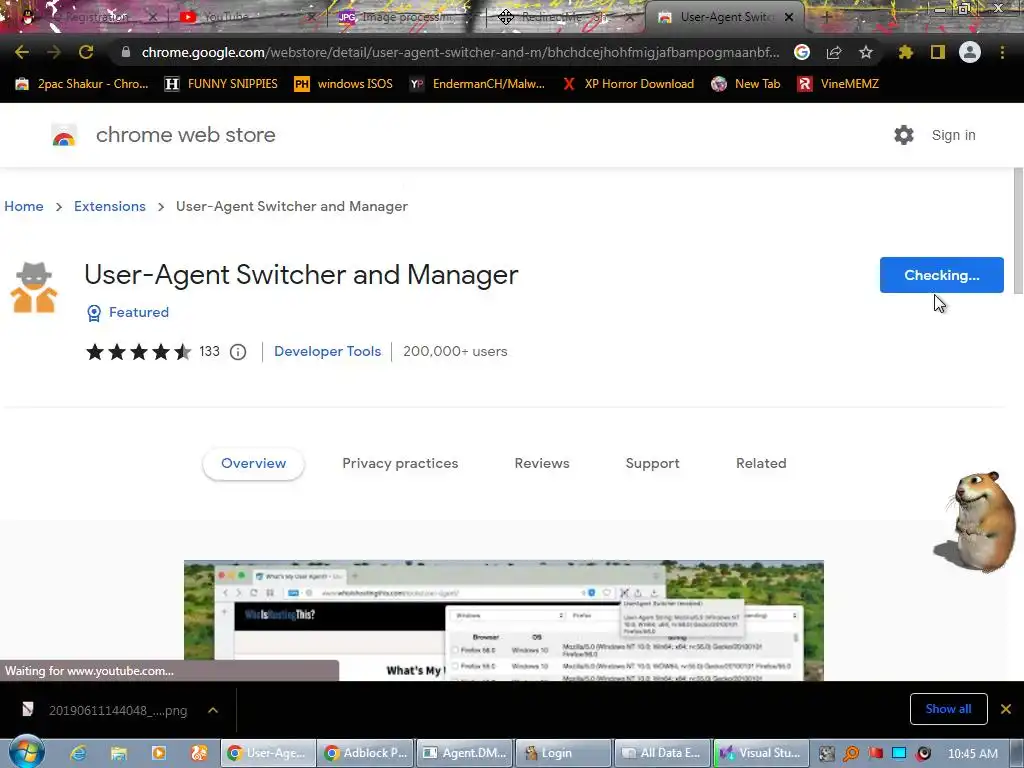
Task: Open the Reviews tab
Action: pos(542,464)
